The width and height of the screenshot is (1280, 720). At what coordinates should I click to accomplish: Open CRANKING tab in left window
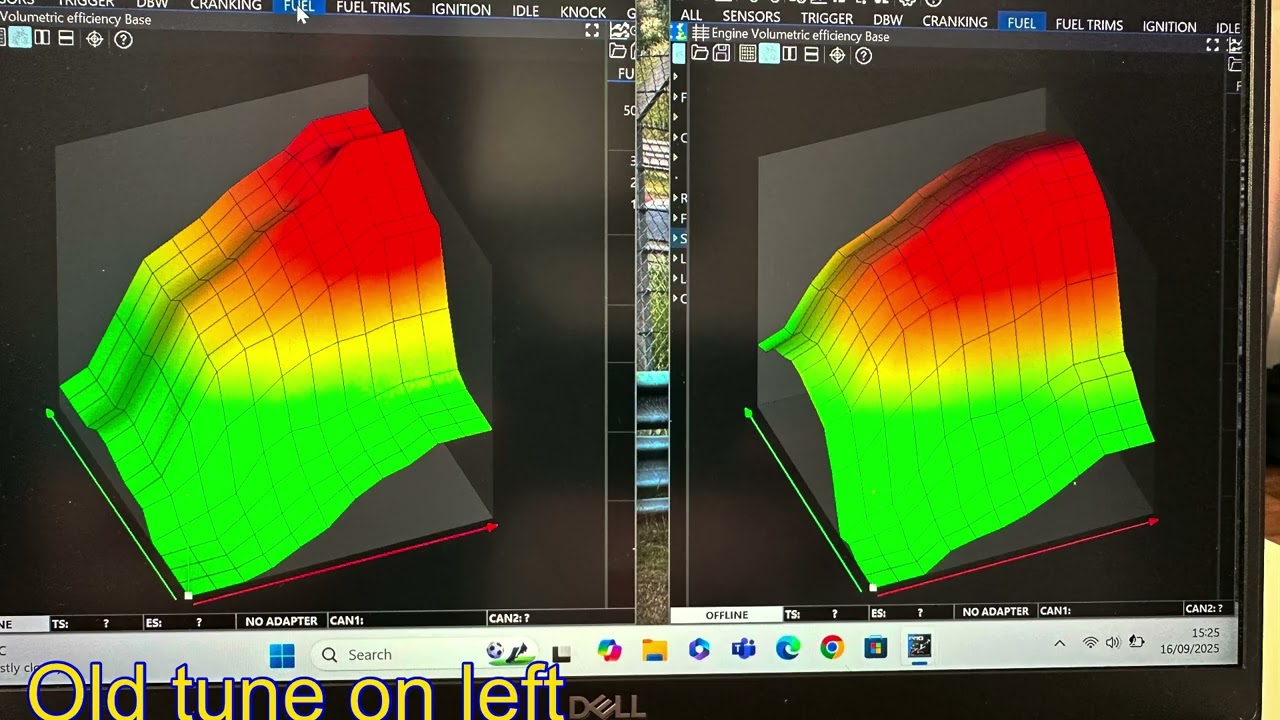226,6
